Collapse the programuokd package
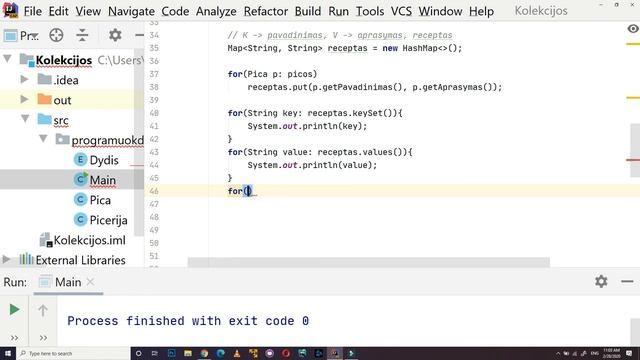Image resolution: width=640 pixels, height=360 pixels. click(43, 139)
